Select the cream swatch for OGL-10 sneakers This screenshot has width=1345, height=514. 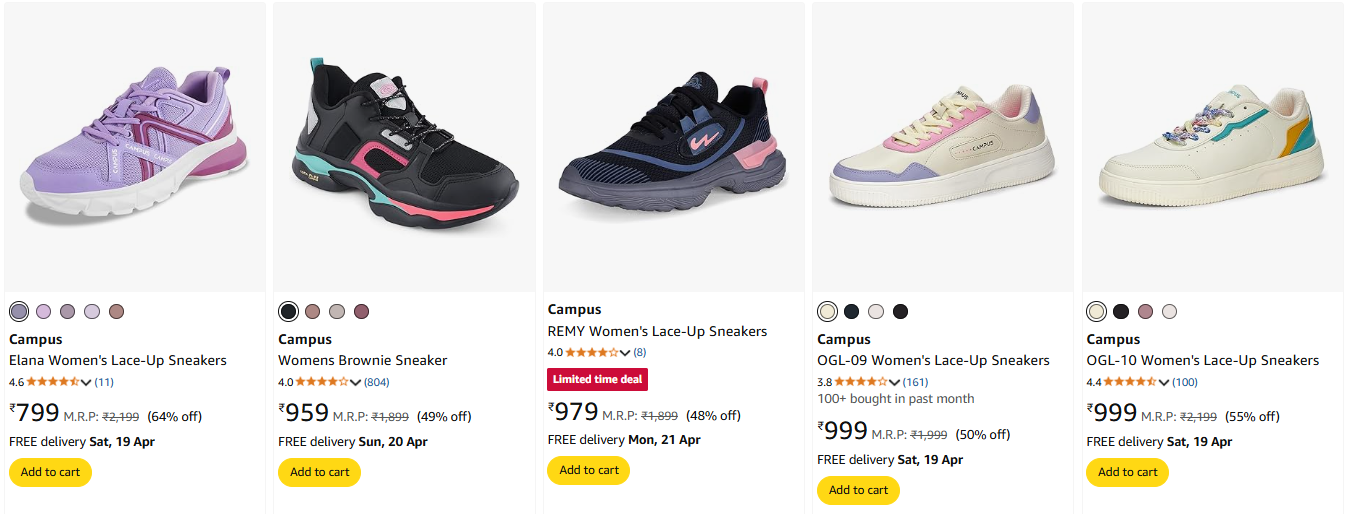coord(1096,312)
